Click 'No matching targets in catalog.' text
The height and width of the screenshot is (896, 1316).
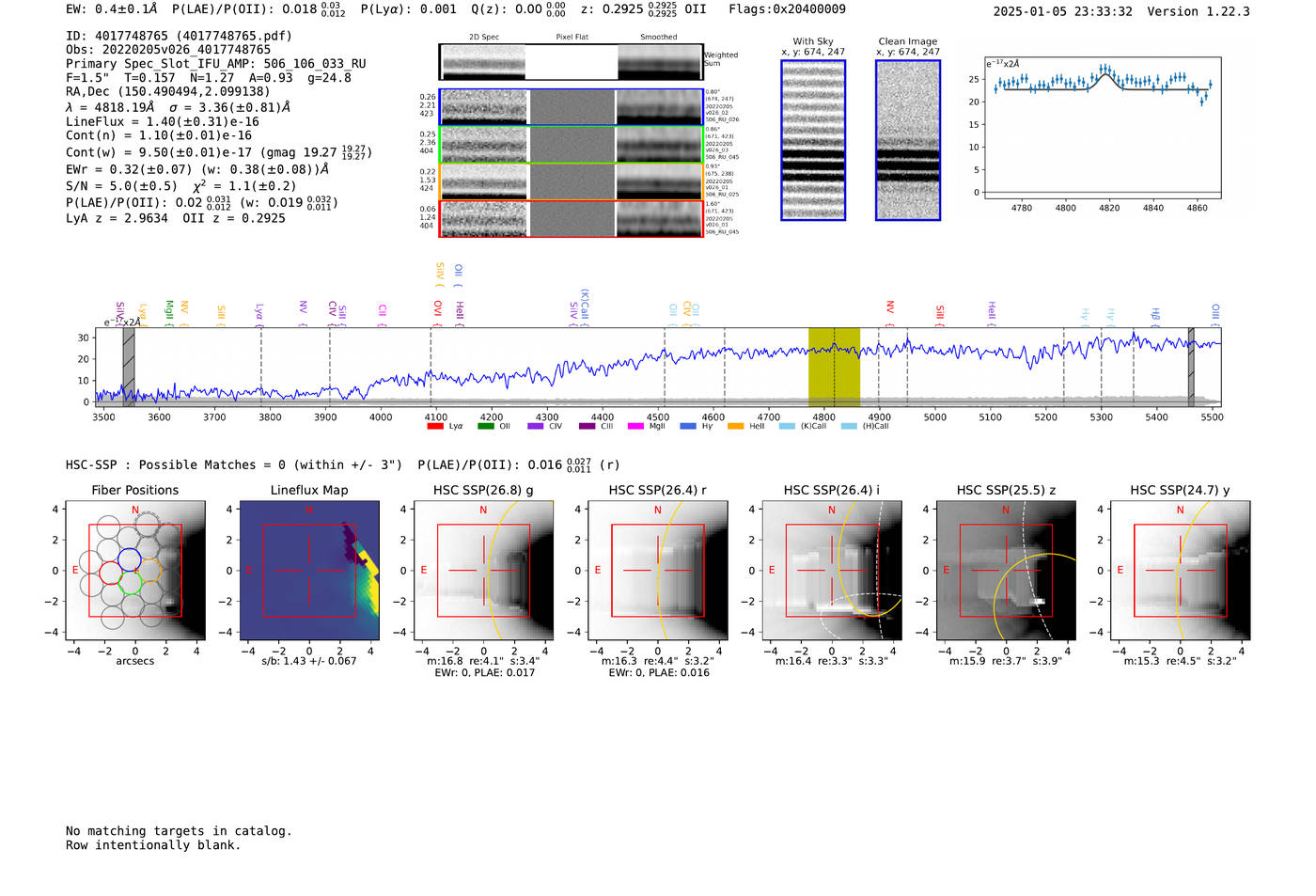(179, 831)
